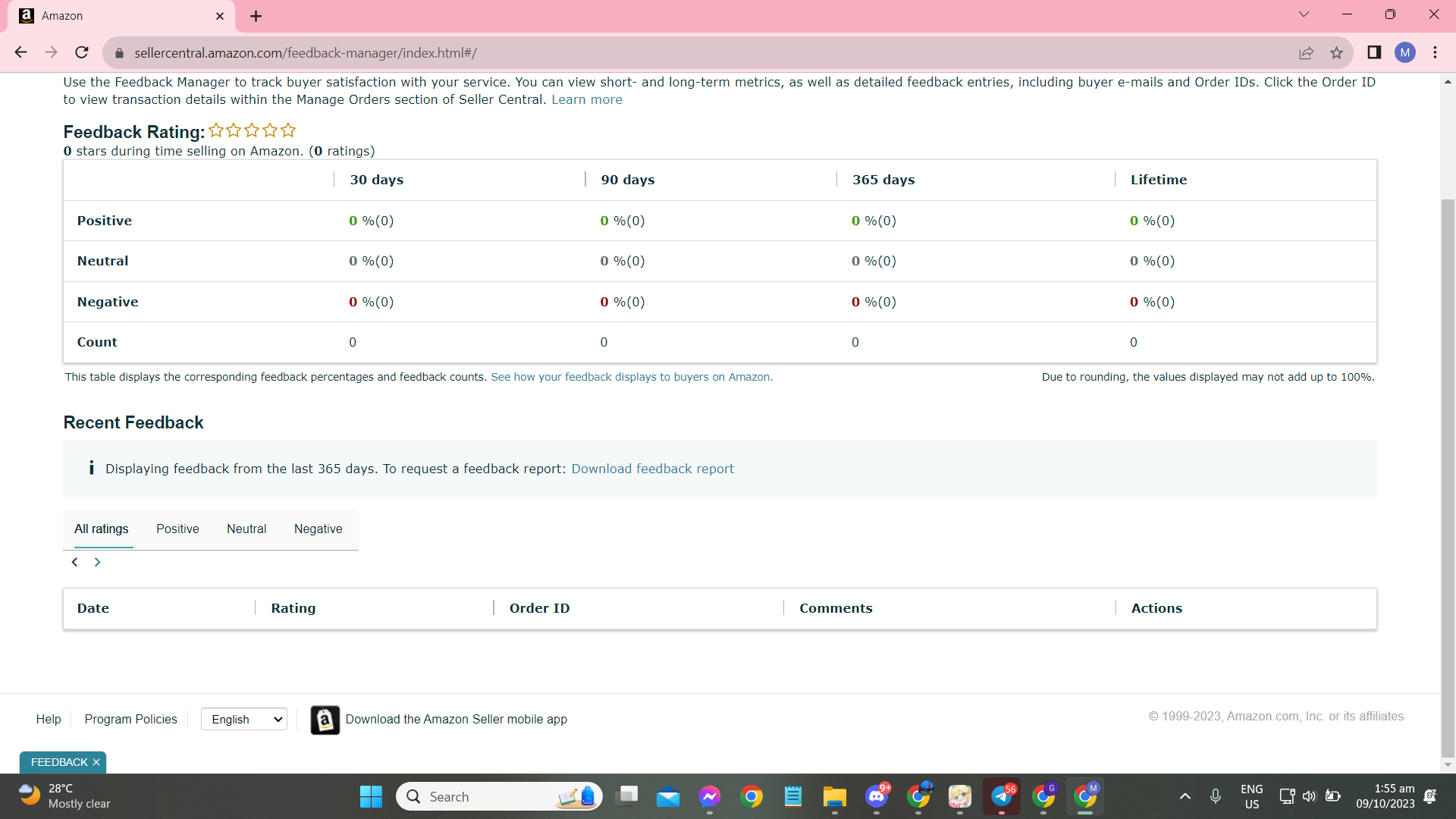Click the taskbar Search box
This screenshot has height=819, width=1456.
pyautogui.click(x=499, y=796)
